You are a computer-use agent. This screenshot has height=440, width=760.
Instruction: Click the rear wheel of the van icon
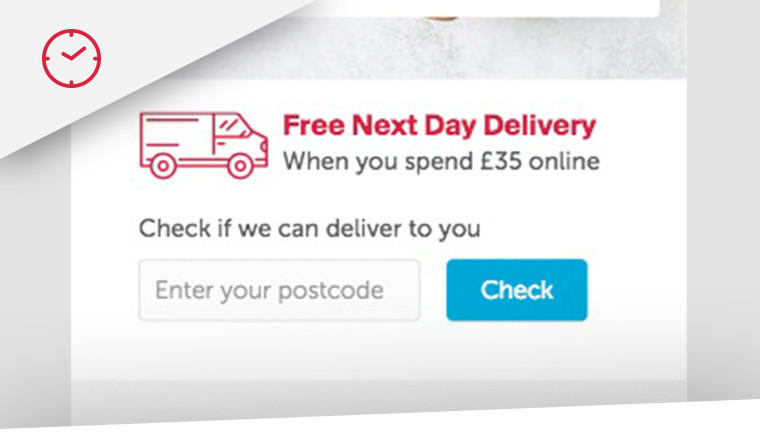click(x=163, y=166)
